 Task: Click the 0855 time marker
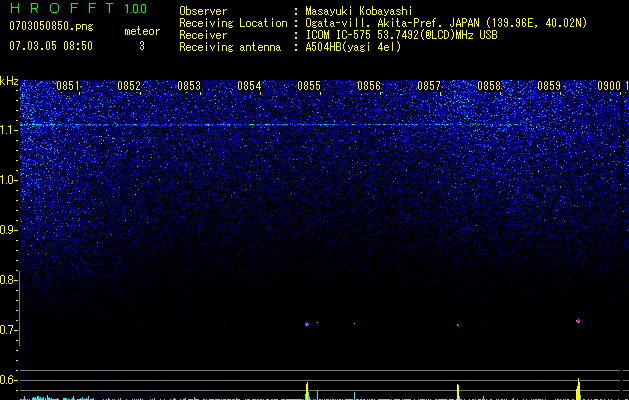coord(309,86)
